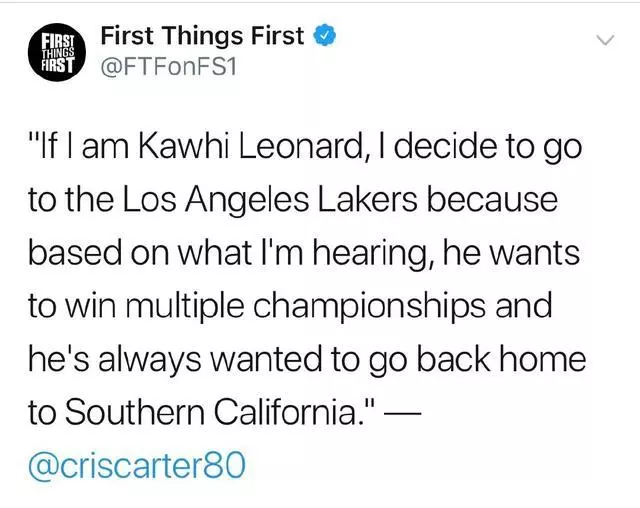Open the First Things First display name
The image size is (640, 508).
[x=202, y=36]
